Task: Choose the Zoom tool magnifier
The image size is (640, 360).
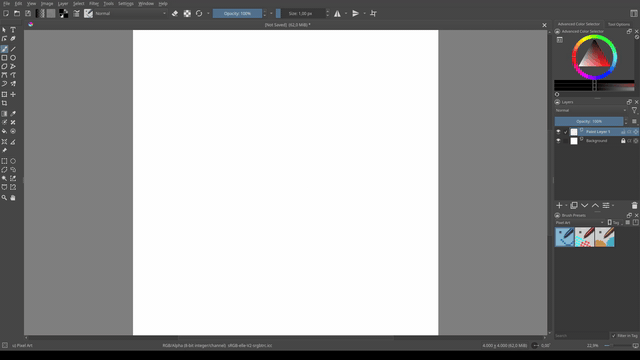Action: pyautogui.click(x=4, y=198)
